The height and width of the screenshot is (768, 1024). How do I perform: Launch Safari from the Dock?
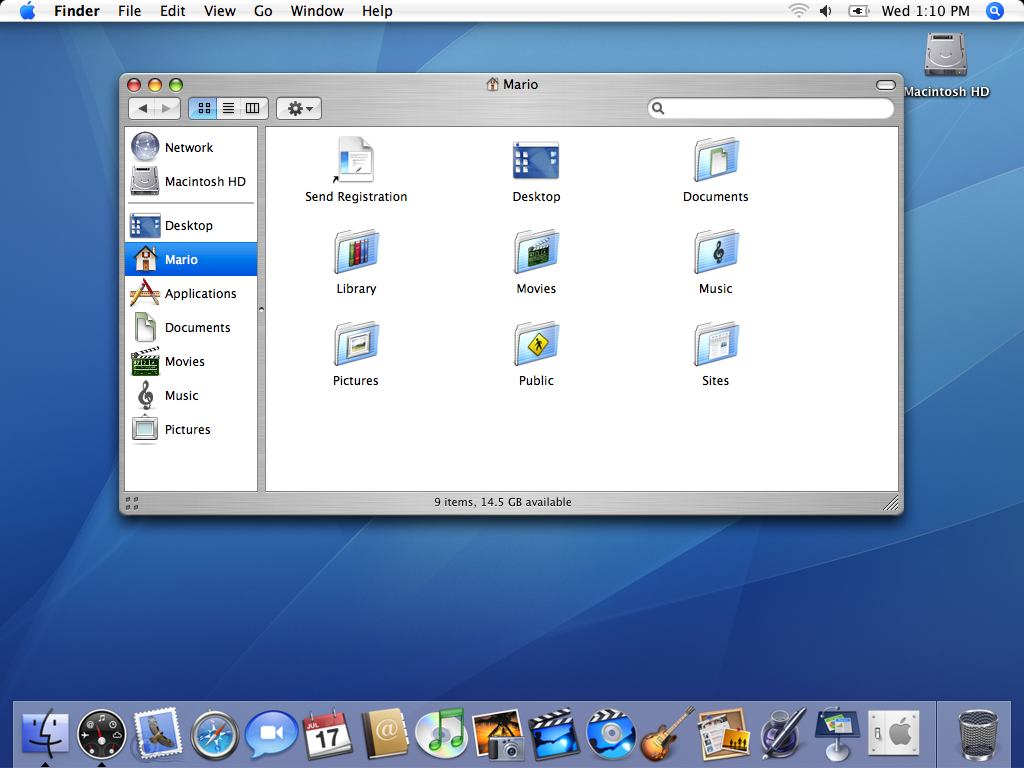(214, 735)
